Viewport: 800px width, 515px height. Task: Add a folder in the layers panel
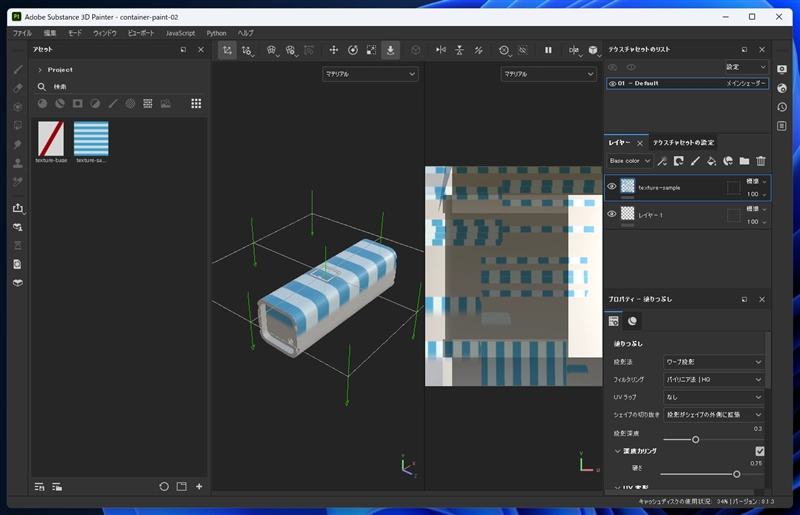(744, 161)
